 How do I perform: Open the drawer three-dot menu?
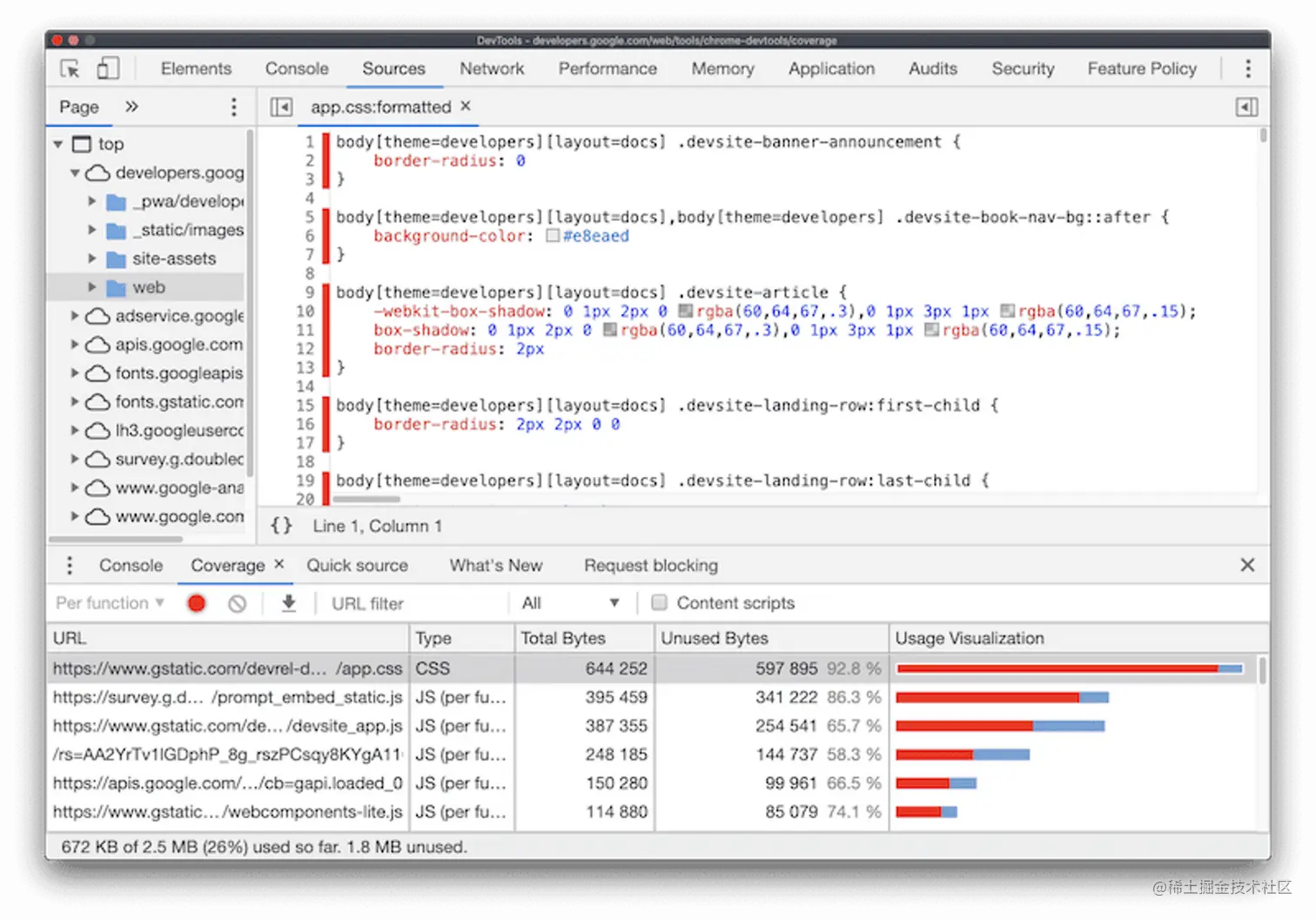(x=70, y=566)
